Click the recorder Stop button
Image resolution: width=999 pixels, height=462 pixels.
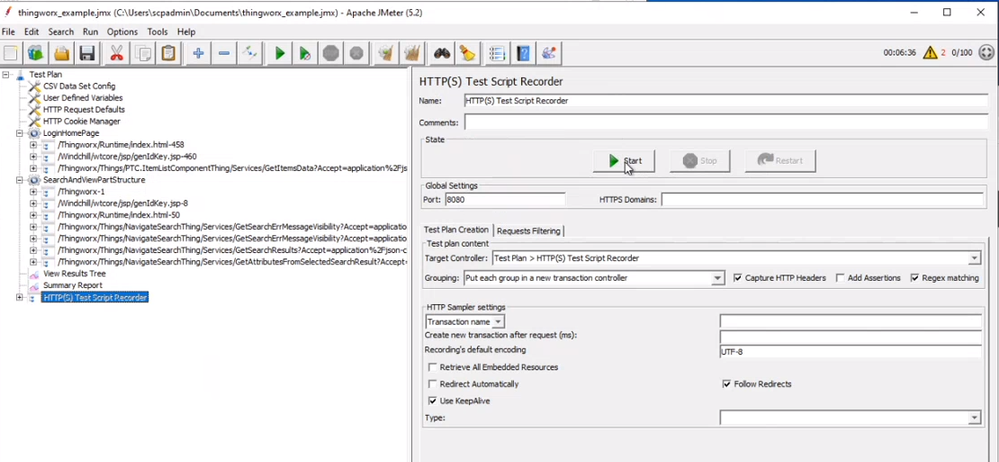coord(700,161)
